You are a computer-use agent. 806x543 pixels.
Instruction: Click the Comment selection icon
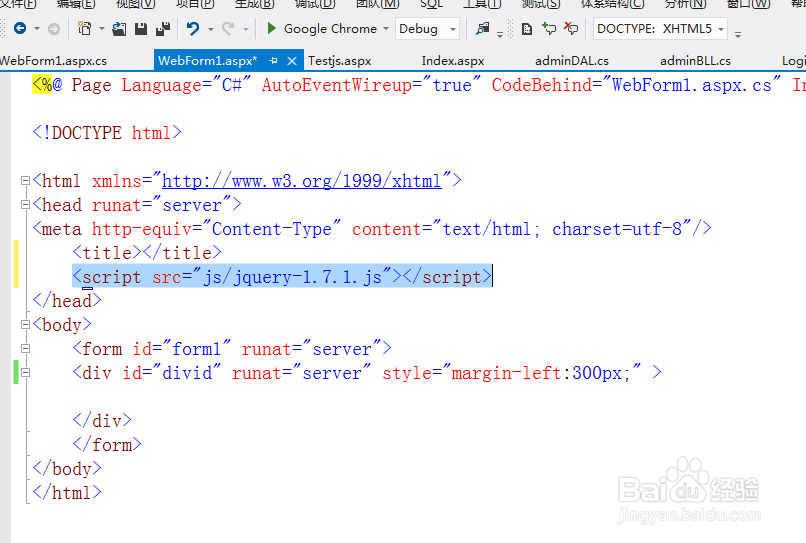pyautogui.click(x=549, y=28)
